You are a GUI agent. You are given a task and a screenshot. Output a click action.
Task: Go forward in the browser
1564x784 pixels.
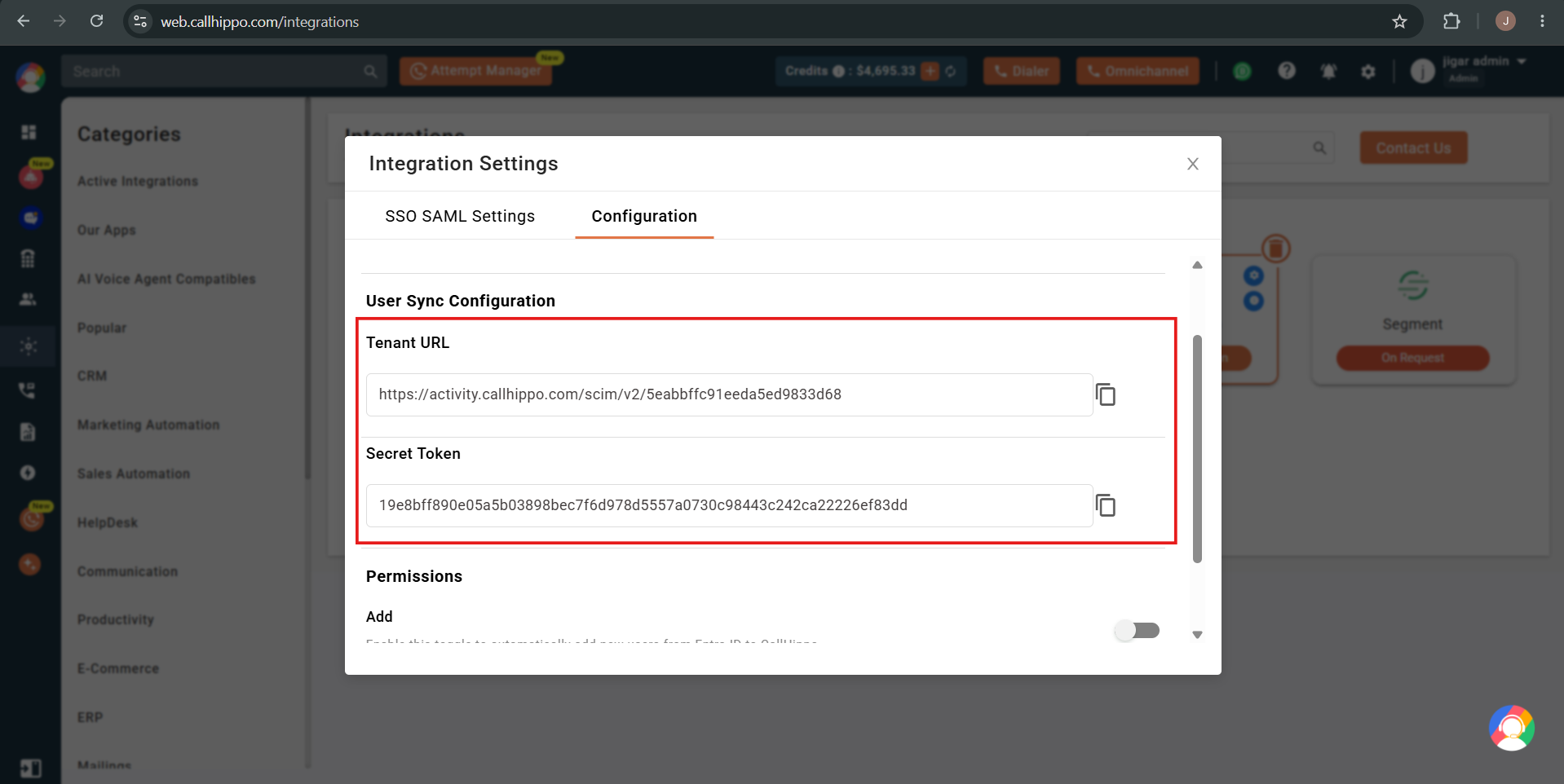(x=60, y=21)
